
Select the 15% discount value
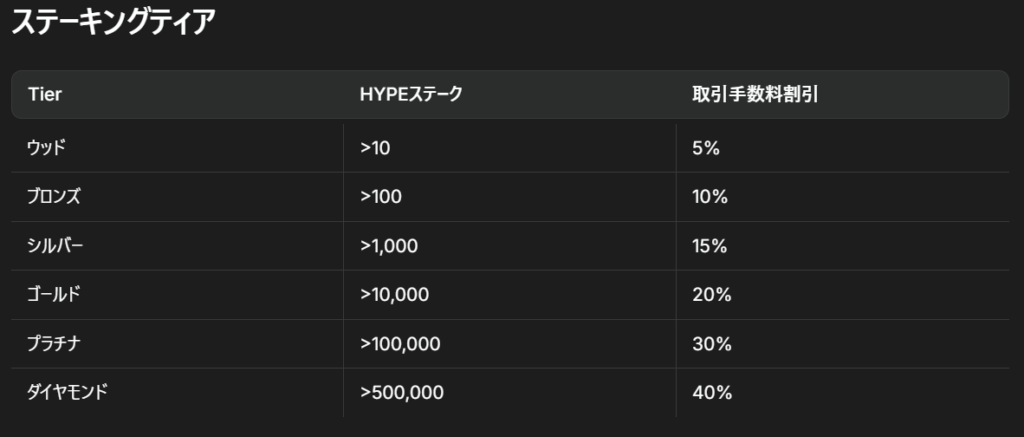pos(710,246)
